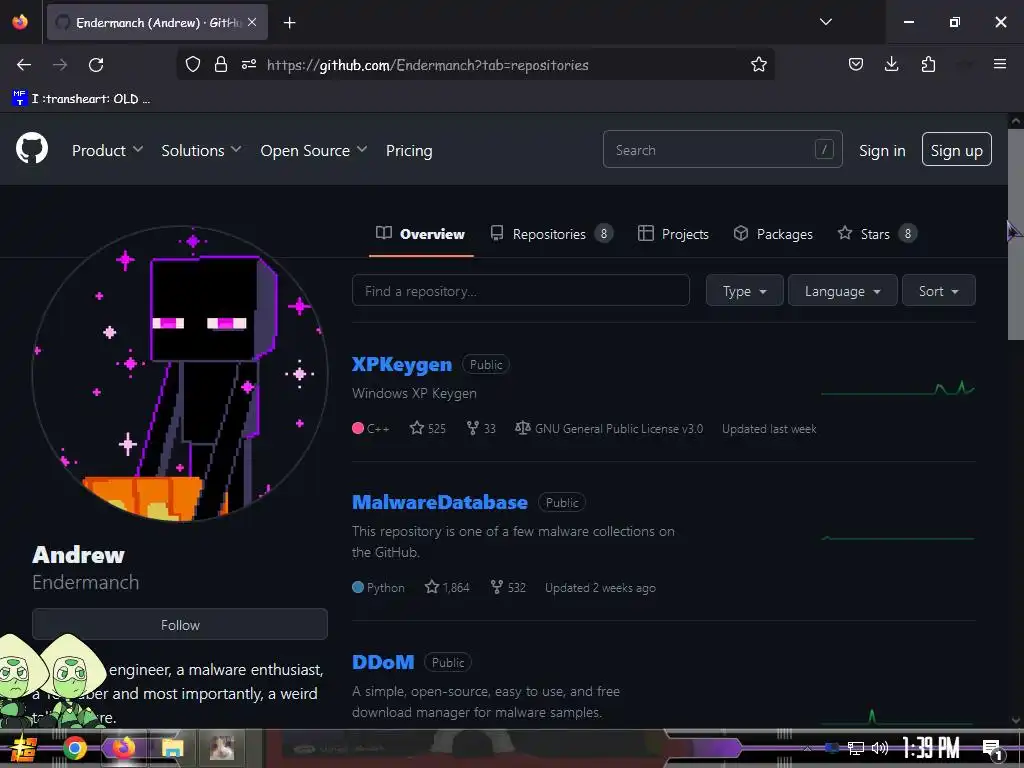
Task: Click the Sign in link
Action: [882, 151]
